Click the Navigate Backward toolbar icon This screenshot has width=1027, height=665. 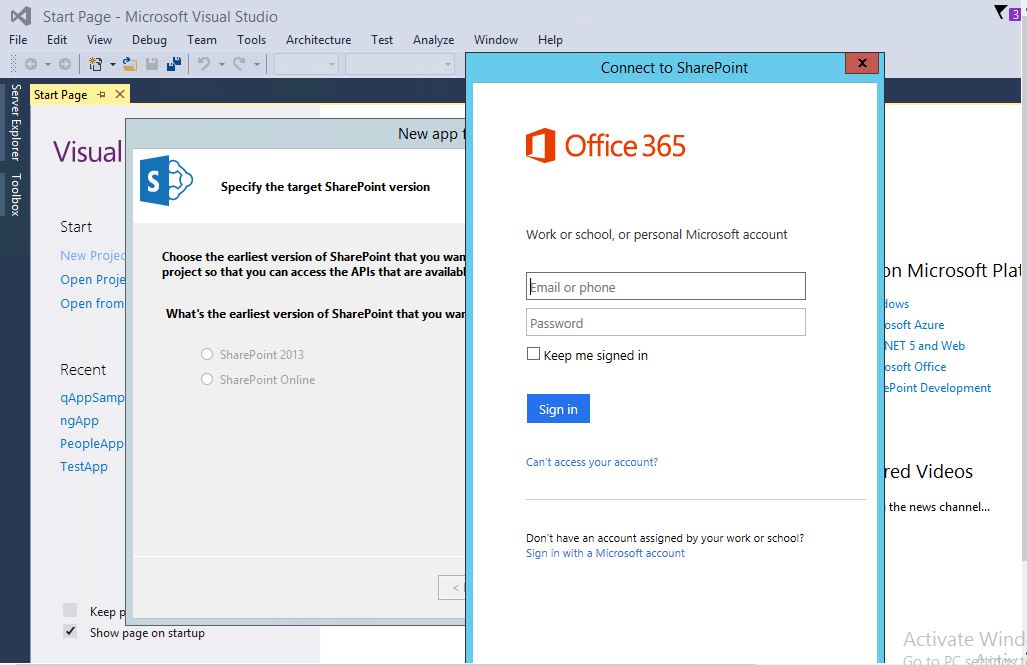(x=30, y=64)
